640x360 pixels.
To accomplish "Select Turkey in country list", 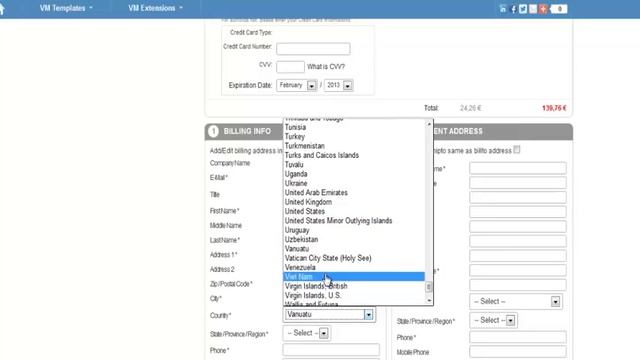I will pos(354,137).
